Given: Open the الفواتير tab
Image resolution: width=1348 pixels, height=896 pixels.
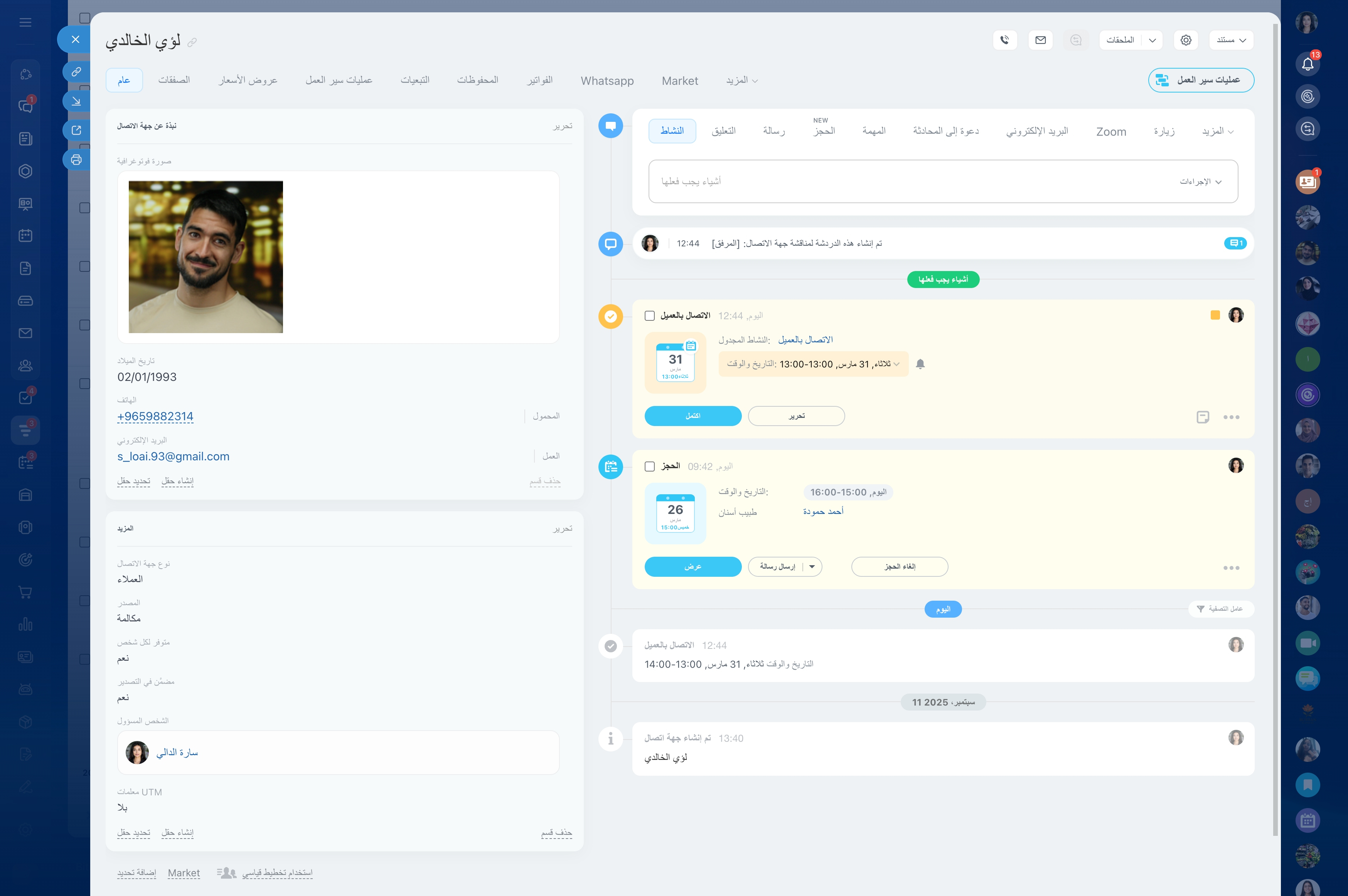Looking at the screenshot, I should click(540, 80).
